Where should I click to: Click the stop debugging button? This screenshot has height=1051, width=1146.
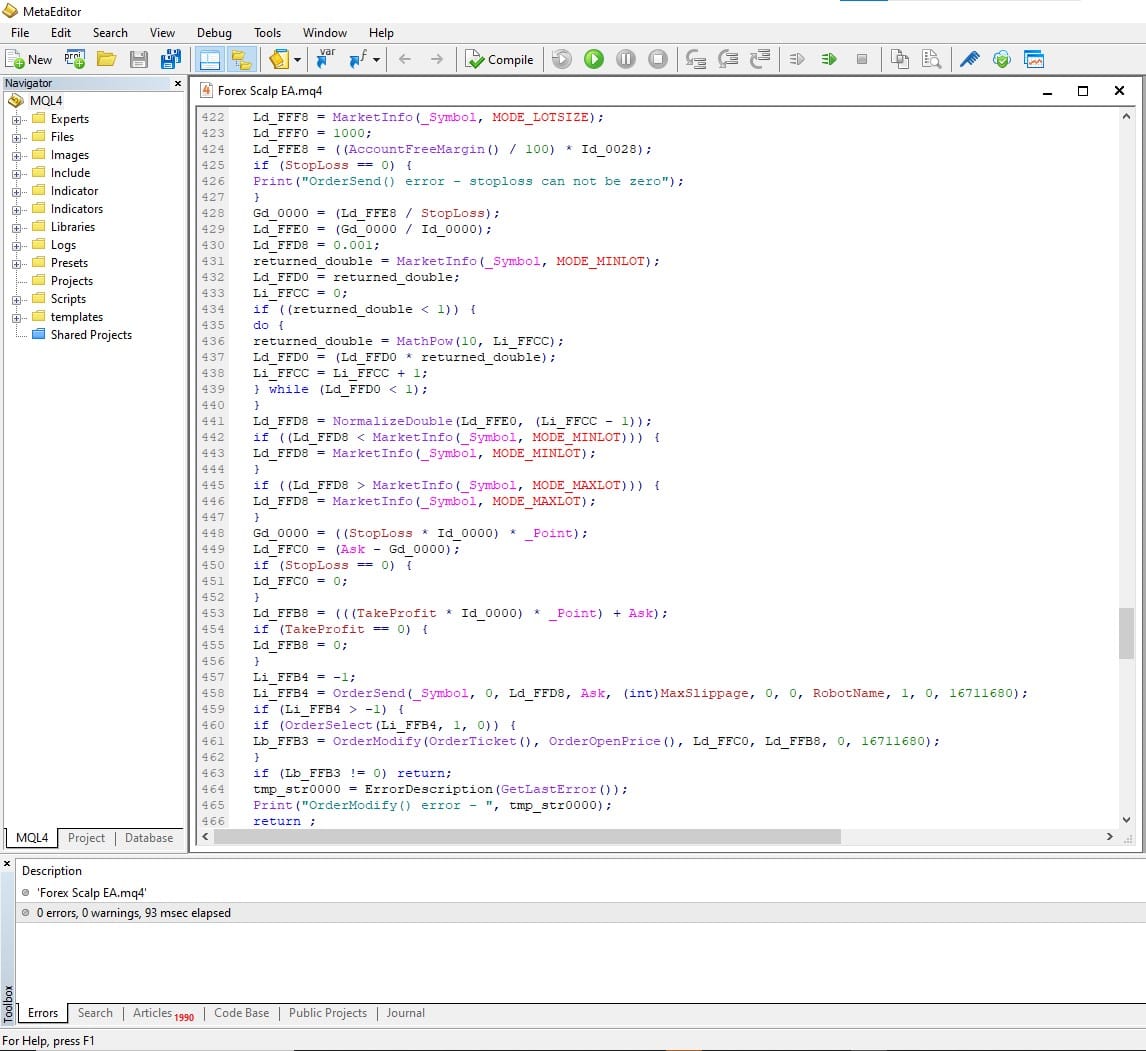point(658,59)
